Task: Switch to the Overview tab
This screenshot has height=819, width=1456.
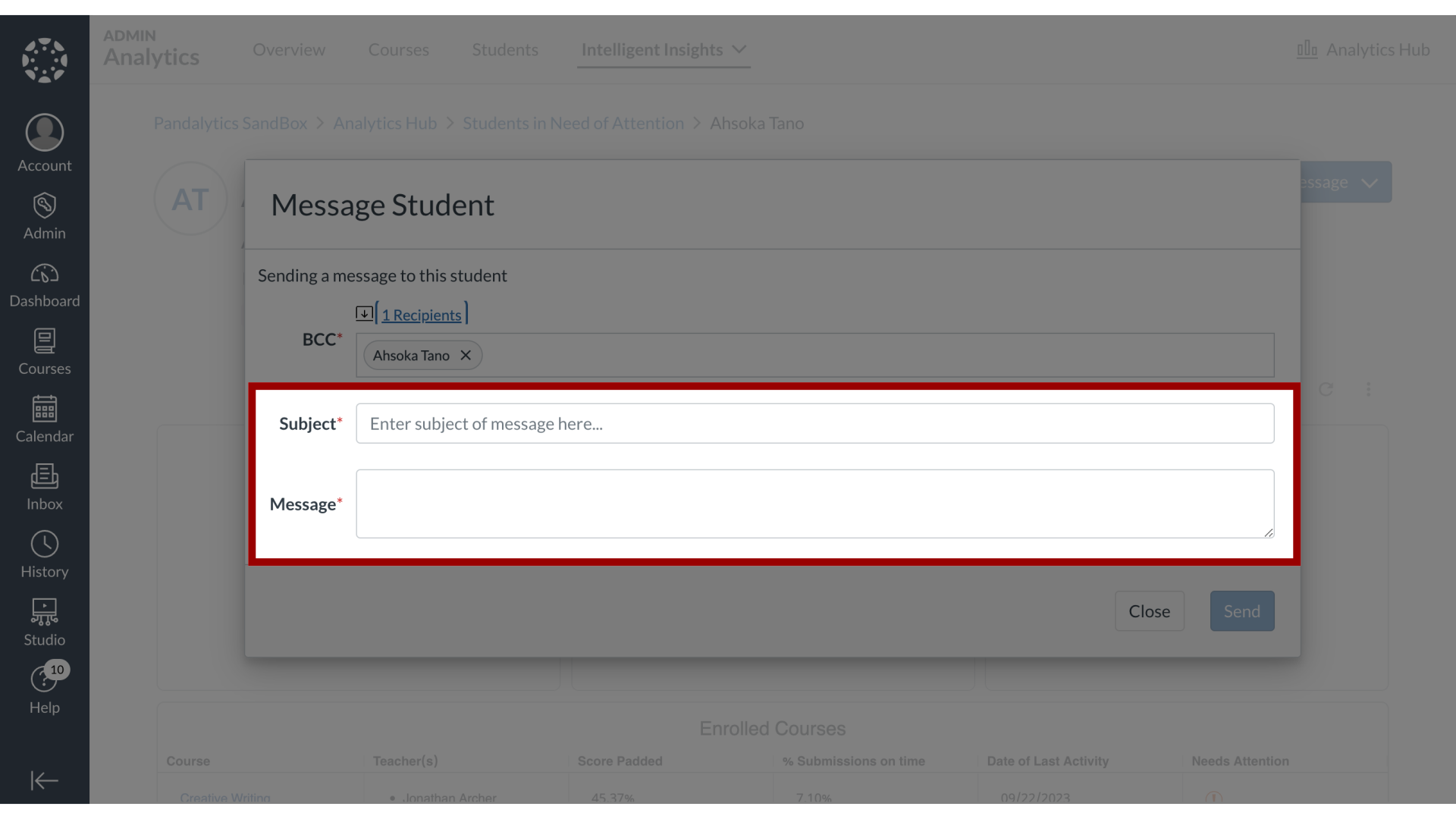Action: tap(289, 50)
